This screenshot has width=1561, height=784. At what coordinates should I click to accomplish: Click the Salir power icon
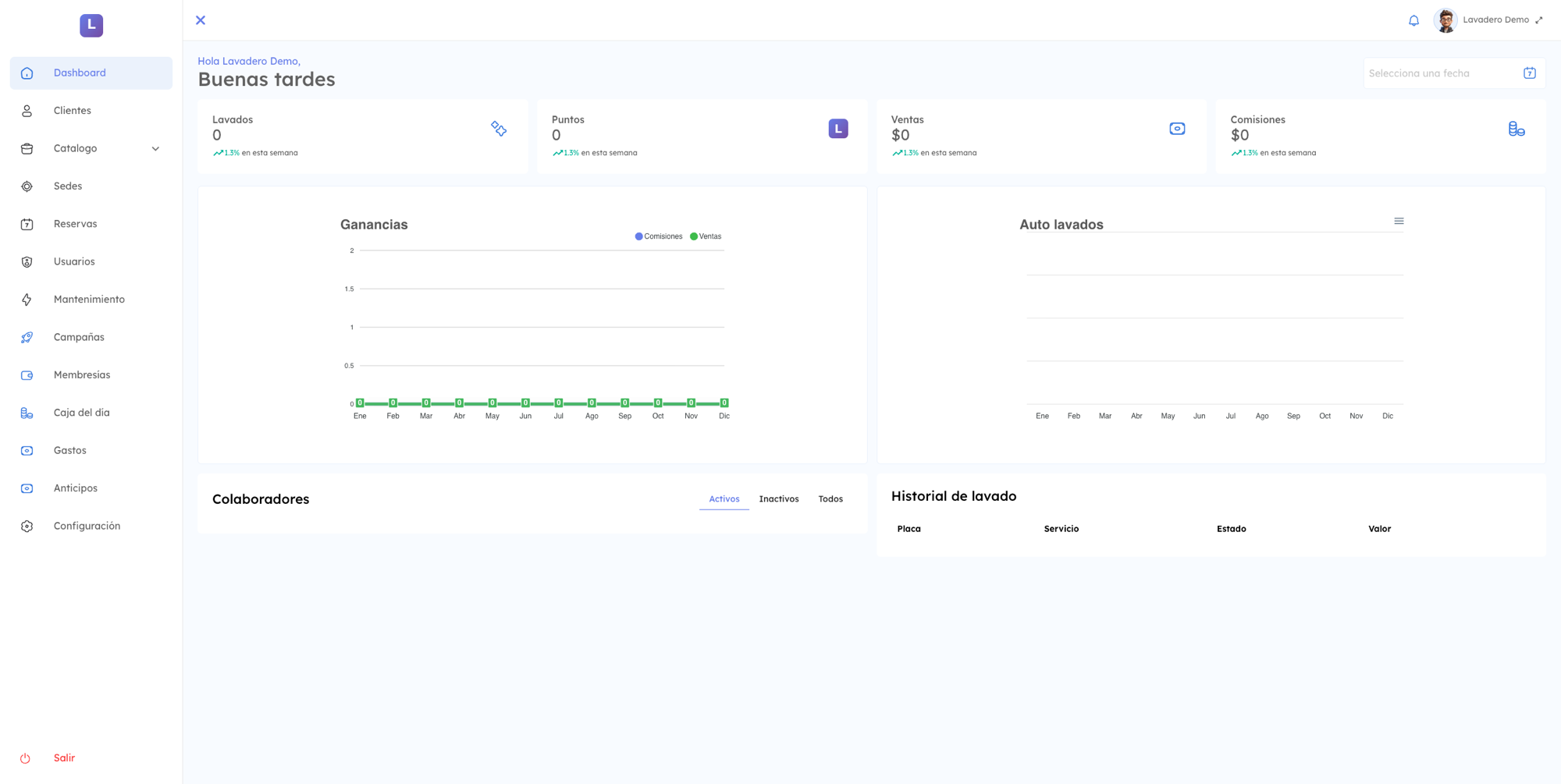click(x=25, y=758)
